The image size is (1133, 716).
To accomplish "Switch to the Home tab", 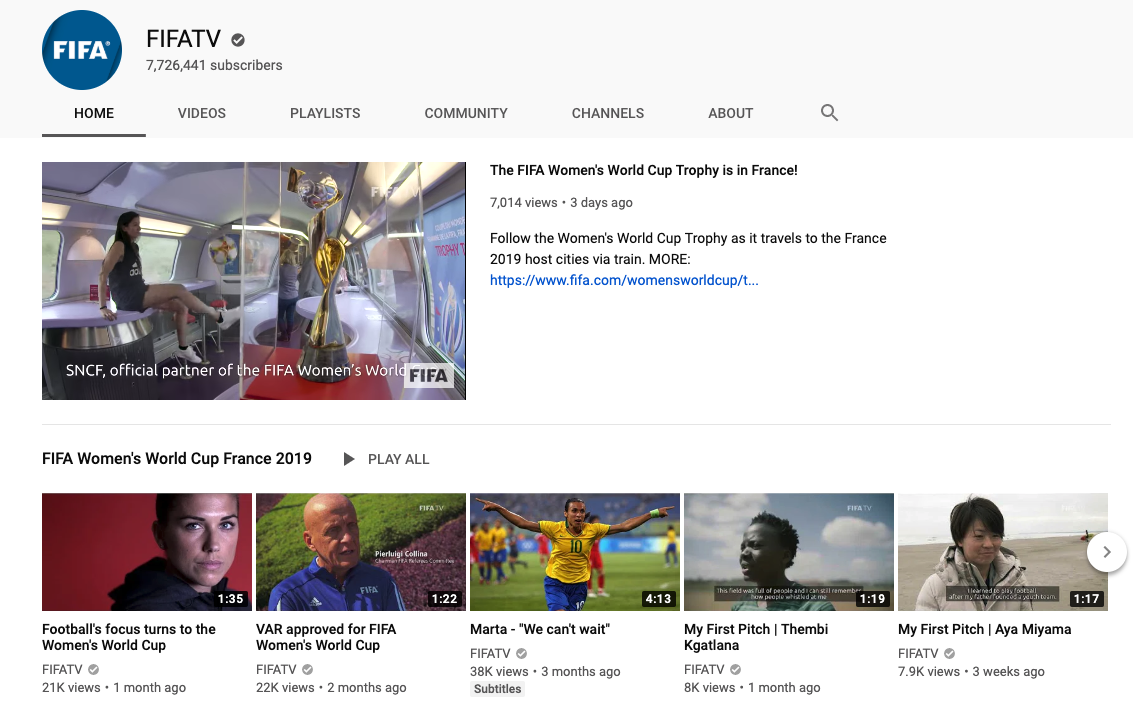I will click(94, 113).
